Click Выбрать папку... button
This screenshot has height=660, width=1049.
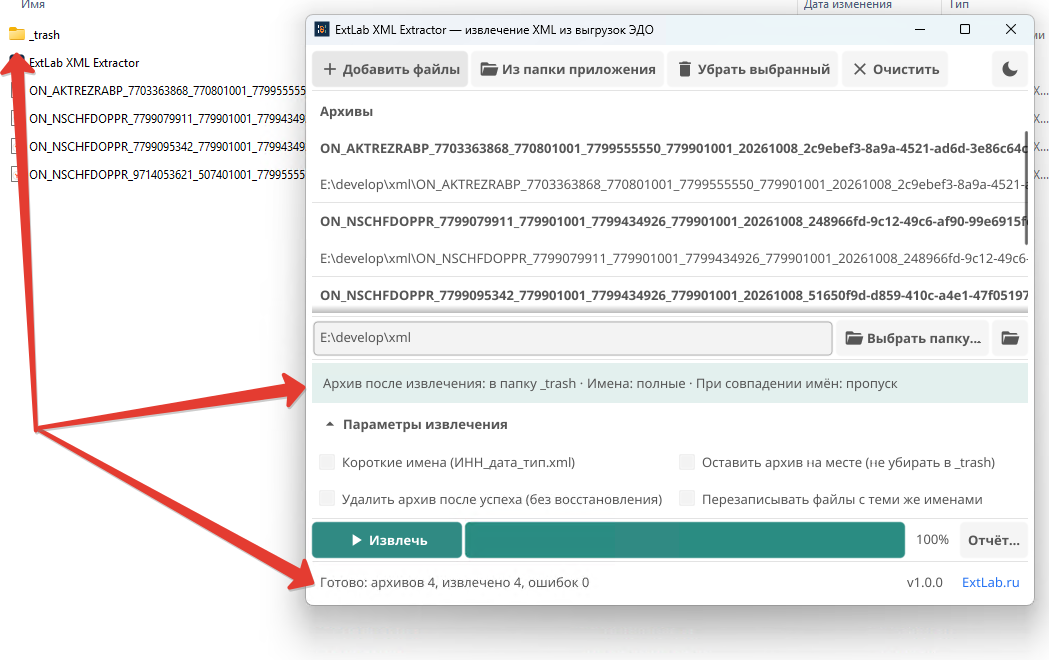pos(913,338)
